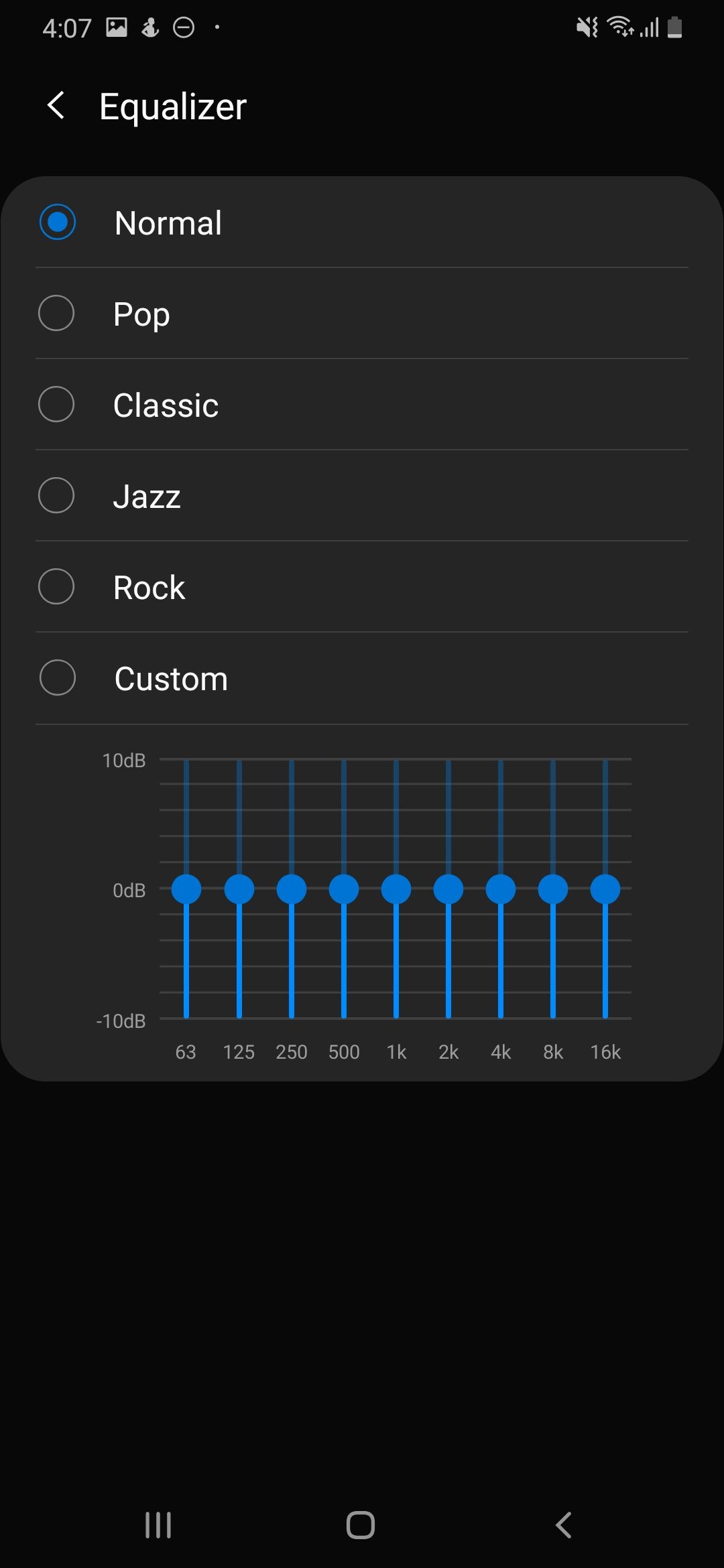Open recent apps navigation button
Screen dimensions: 724x1568
pyautogui.click(x=158, y=1525)
